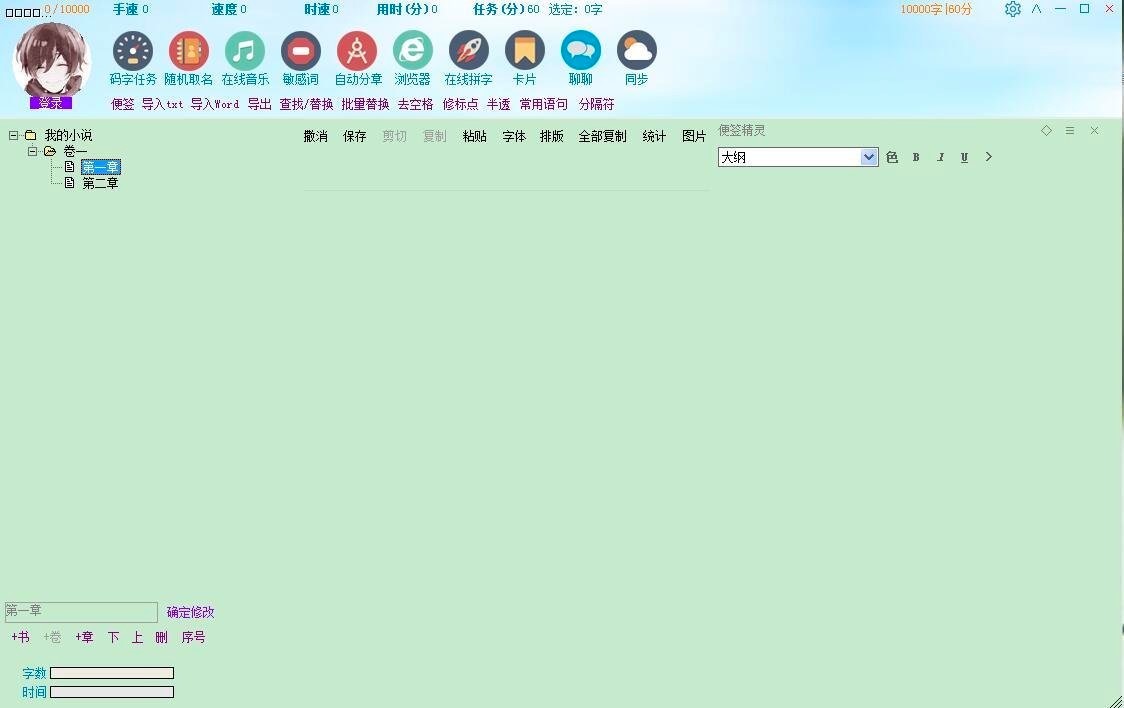Collapse the 卷一 volume node
The image size is (1124, 708).
(31, 151)
